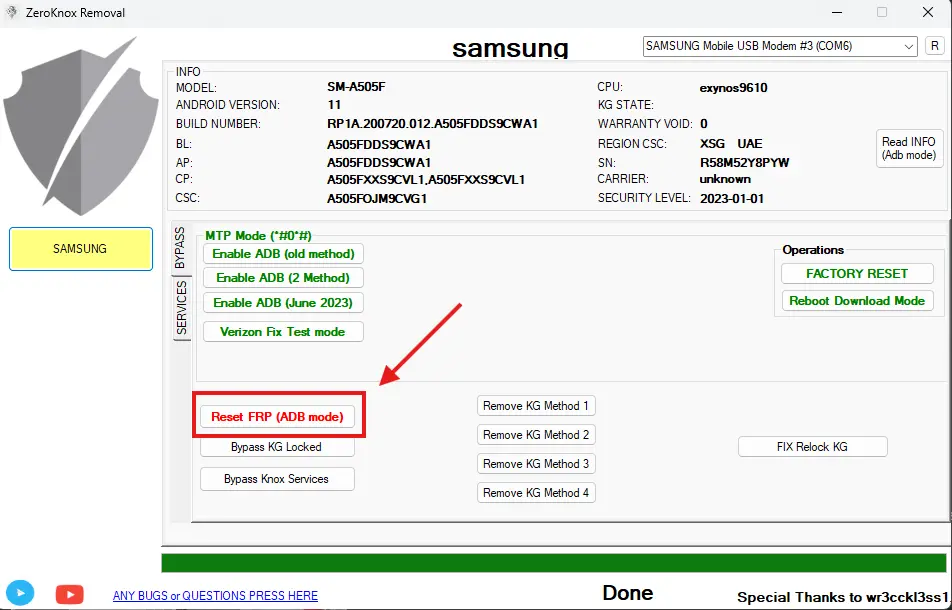Click Remove KG Method 4
The height and width of the screenshot is (610, 952).
536,493
